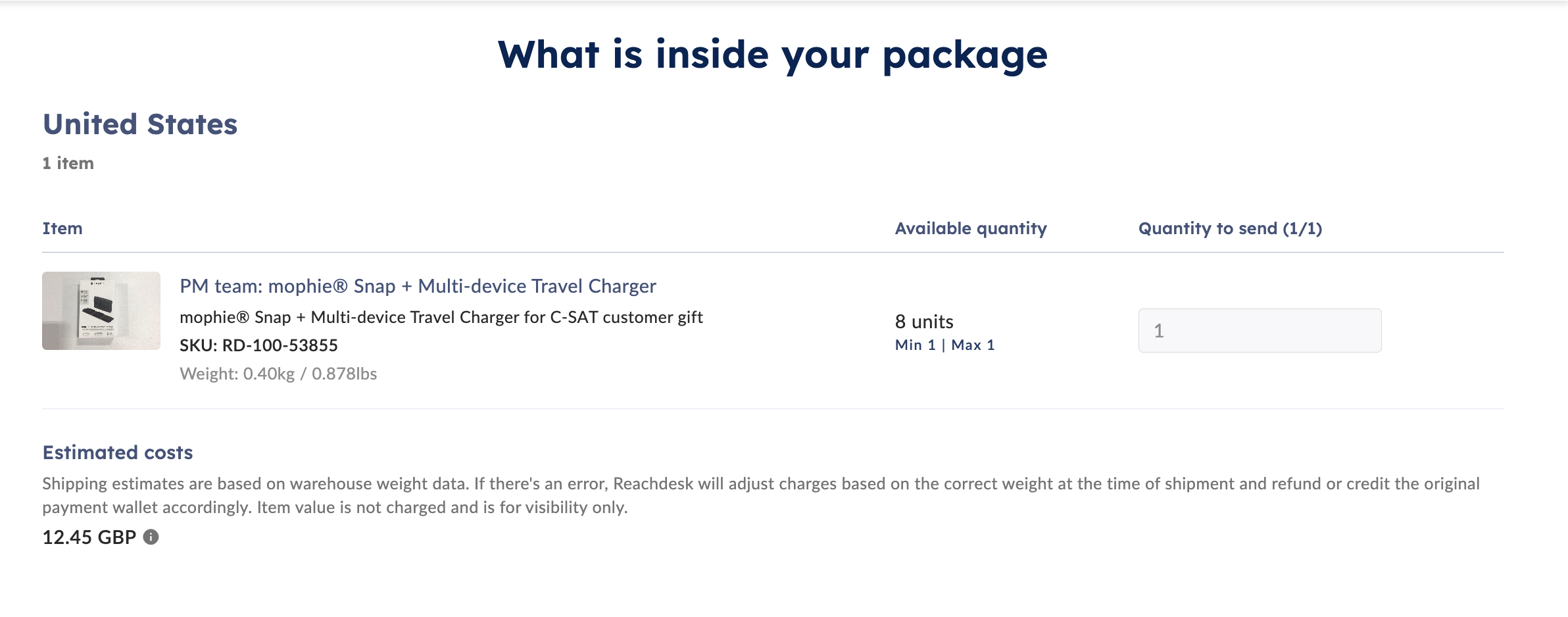This screenshot has height=617, width=1568.
Task: Click the Item column header
Action: (62, 228)
